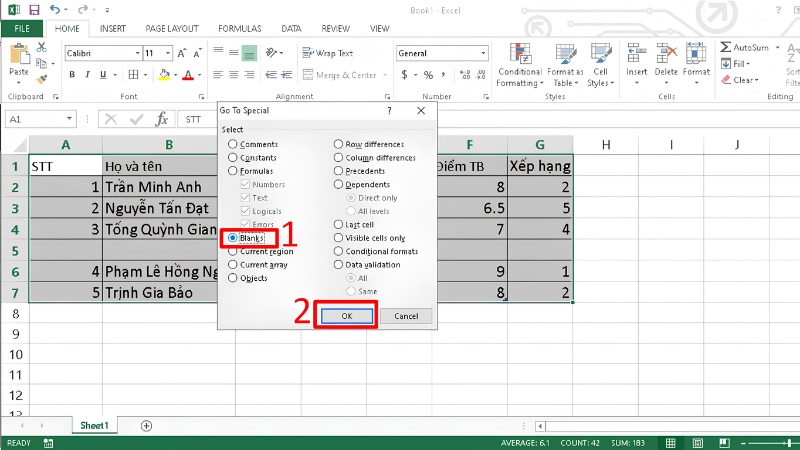Open the FORMULAS ribbon tab
The width and height of the screenshot is (800, 450).
coord(240,29)
